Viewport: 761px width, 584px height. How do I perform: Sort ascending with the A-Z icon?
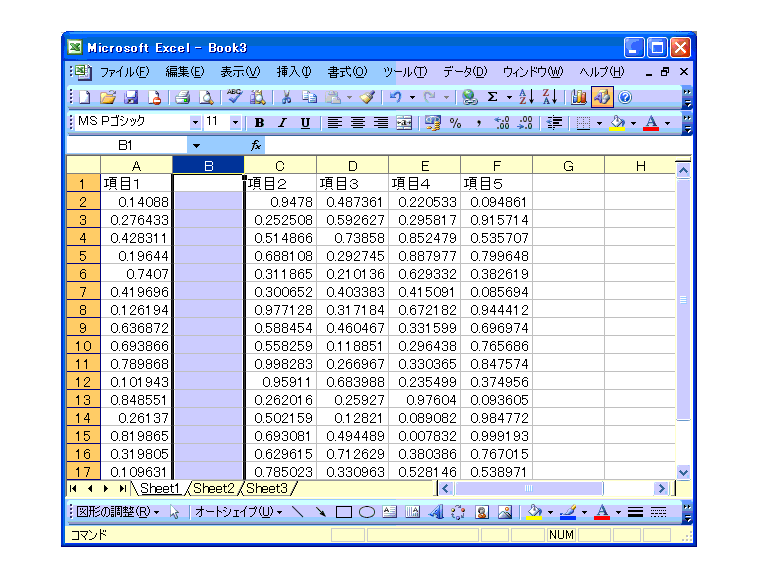[527, 98]
